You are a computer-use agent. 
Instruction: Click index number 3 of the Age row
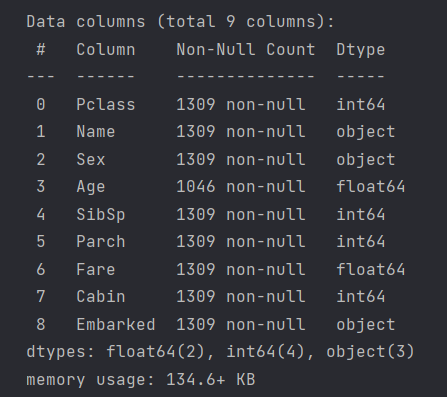click(x=41, y=187)
